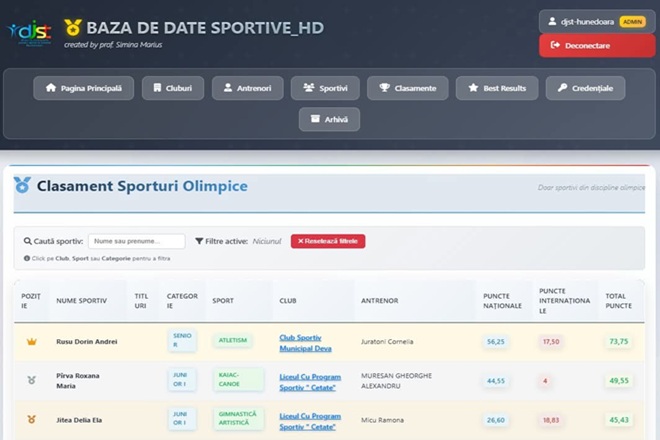Filter by SENIOR category badge
Image resolution: width=660 pixels, height=440 pixels.
(x=182, y=340)
